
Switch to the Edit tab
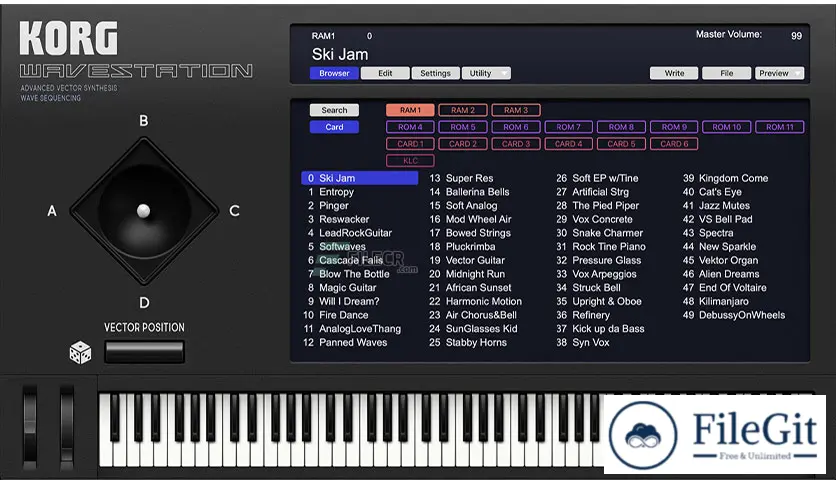(x=385, y=73)
